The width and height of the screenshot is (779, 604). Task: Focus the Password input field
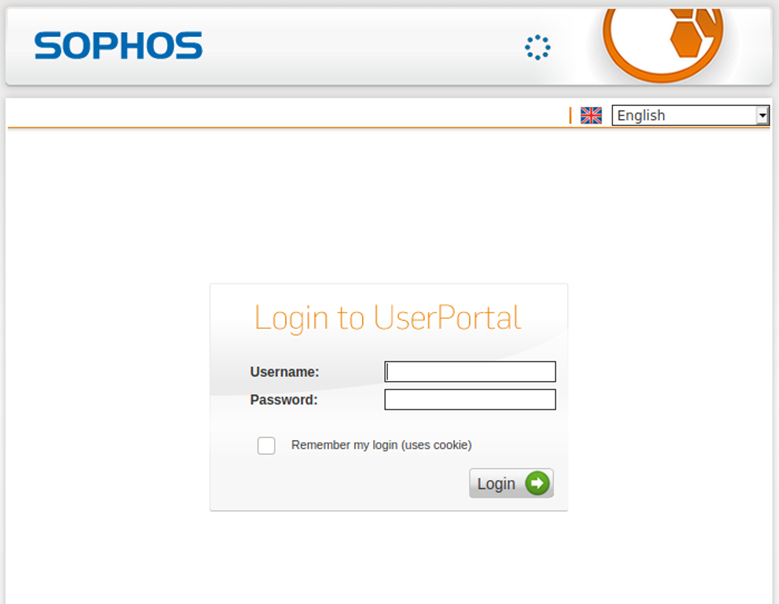point(470,399)
